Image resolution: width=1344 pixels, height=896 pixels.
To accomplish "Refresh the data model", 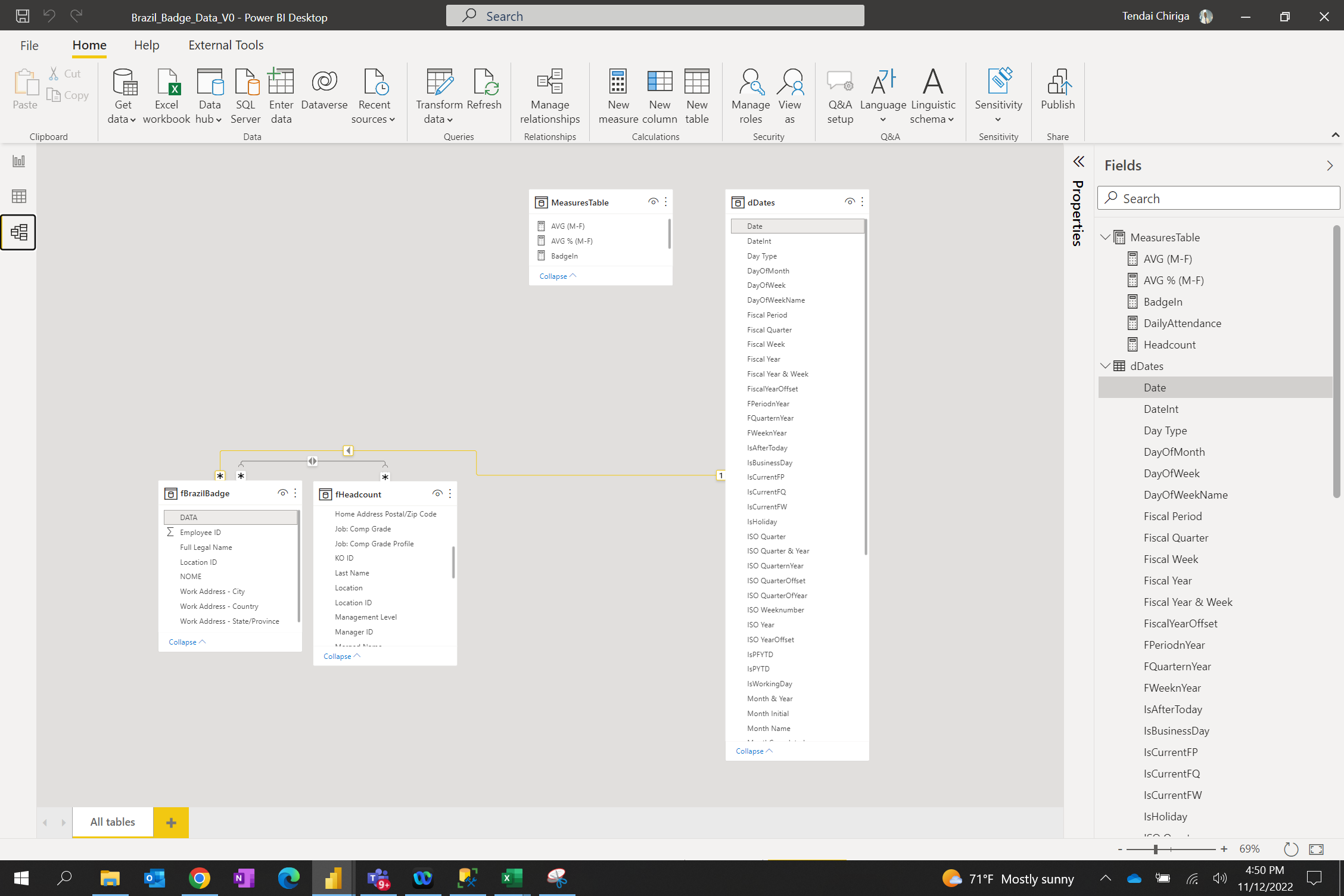I will click(484, 89).
